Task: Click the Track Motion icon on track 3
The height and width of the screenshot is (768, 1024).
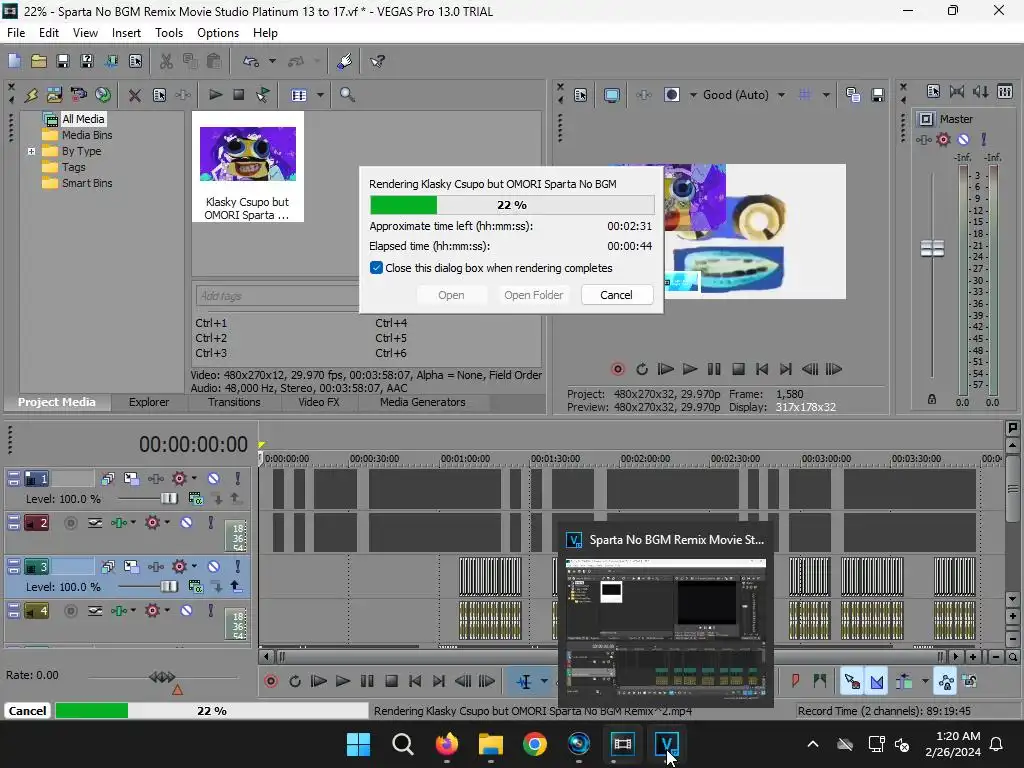Action: [131, 567]
